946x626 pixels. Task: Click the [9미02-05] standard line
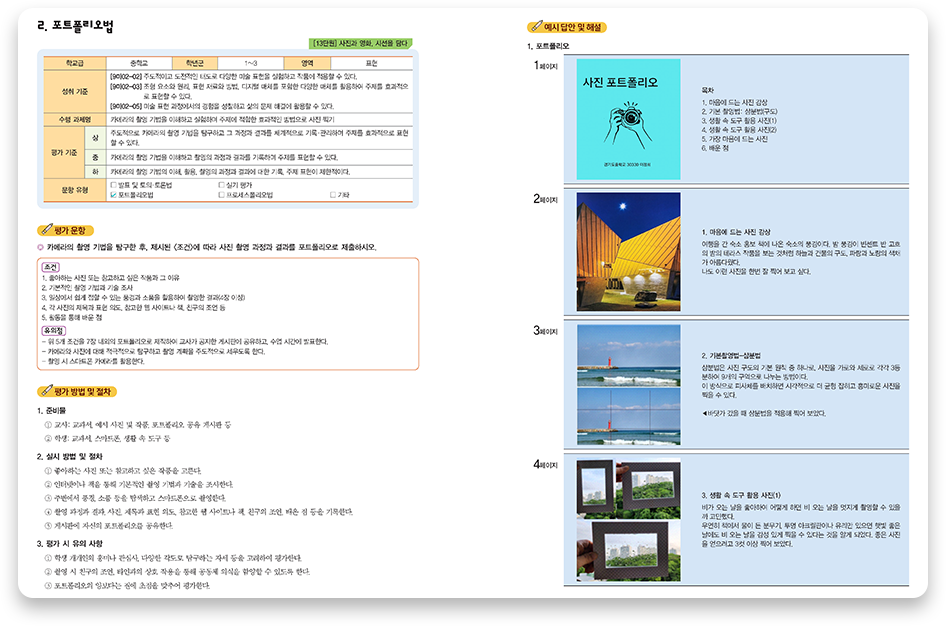[x=221, y=106]
